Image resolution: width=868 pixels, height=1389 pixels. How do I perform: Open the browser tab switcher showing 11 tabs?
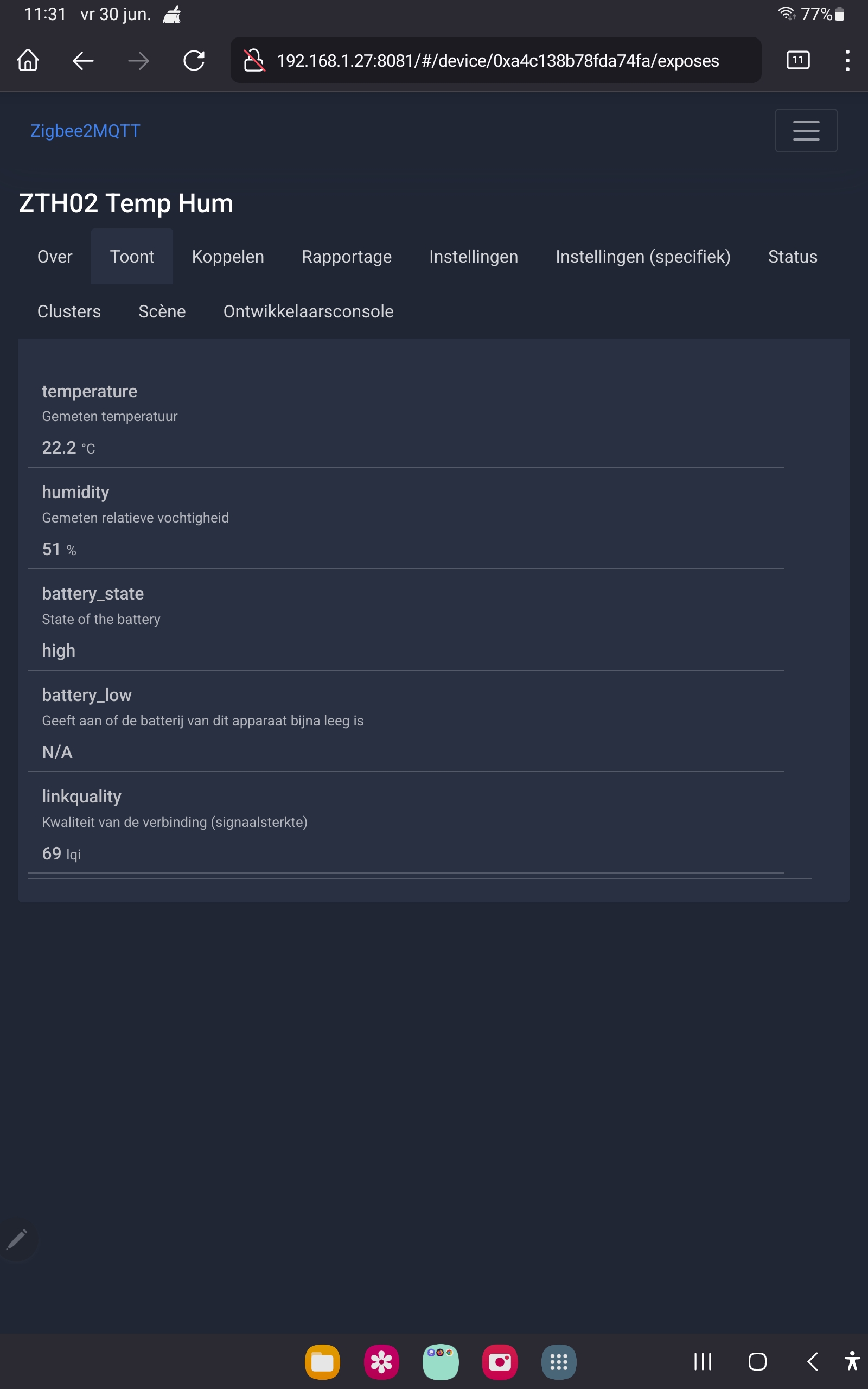(x=797, y=60)
